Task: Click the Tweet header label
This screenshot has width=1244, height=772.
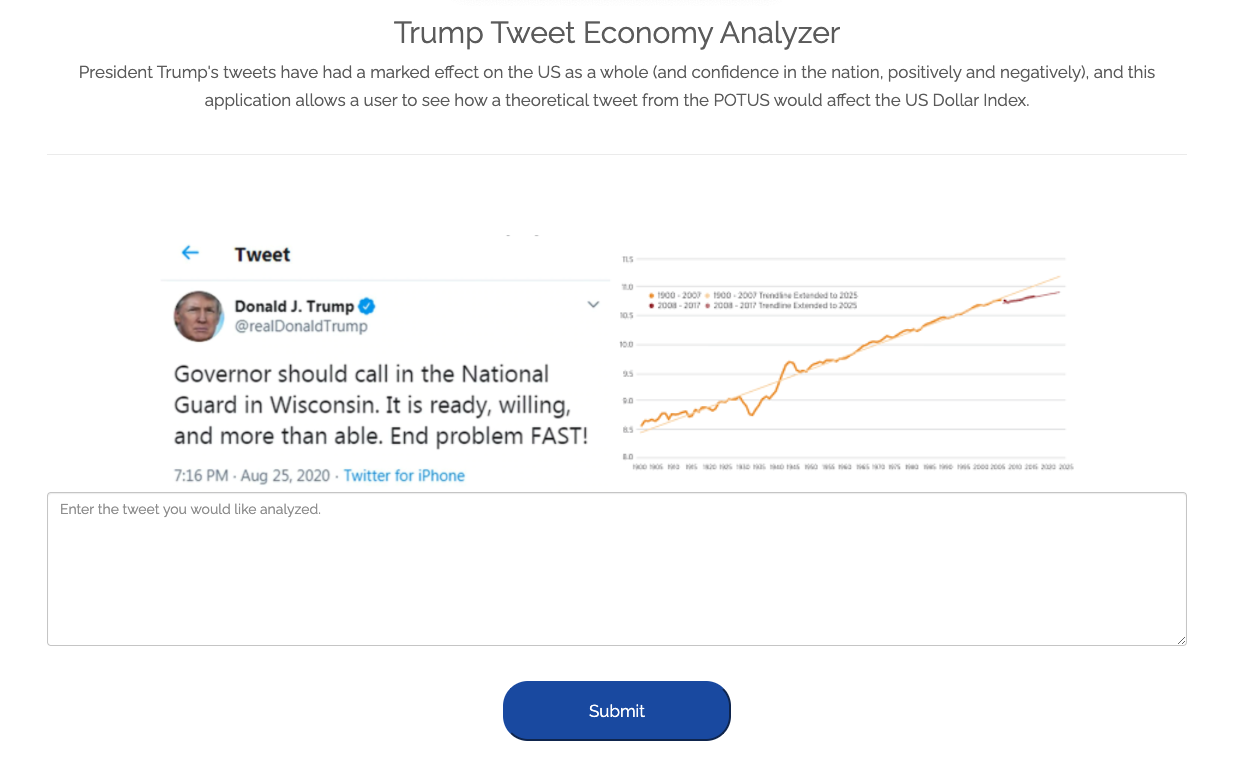Action: [262, 254]
